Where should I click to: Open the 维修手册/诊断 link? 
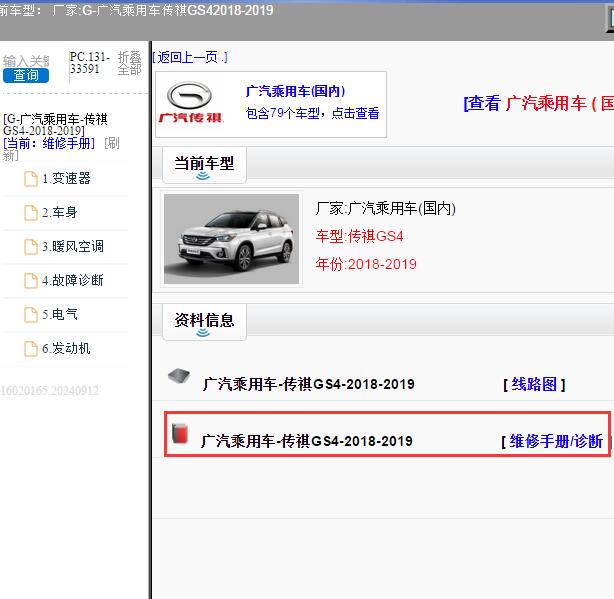click(x=556, y=441)
